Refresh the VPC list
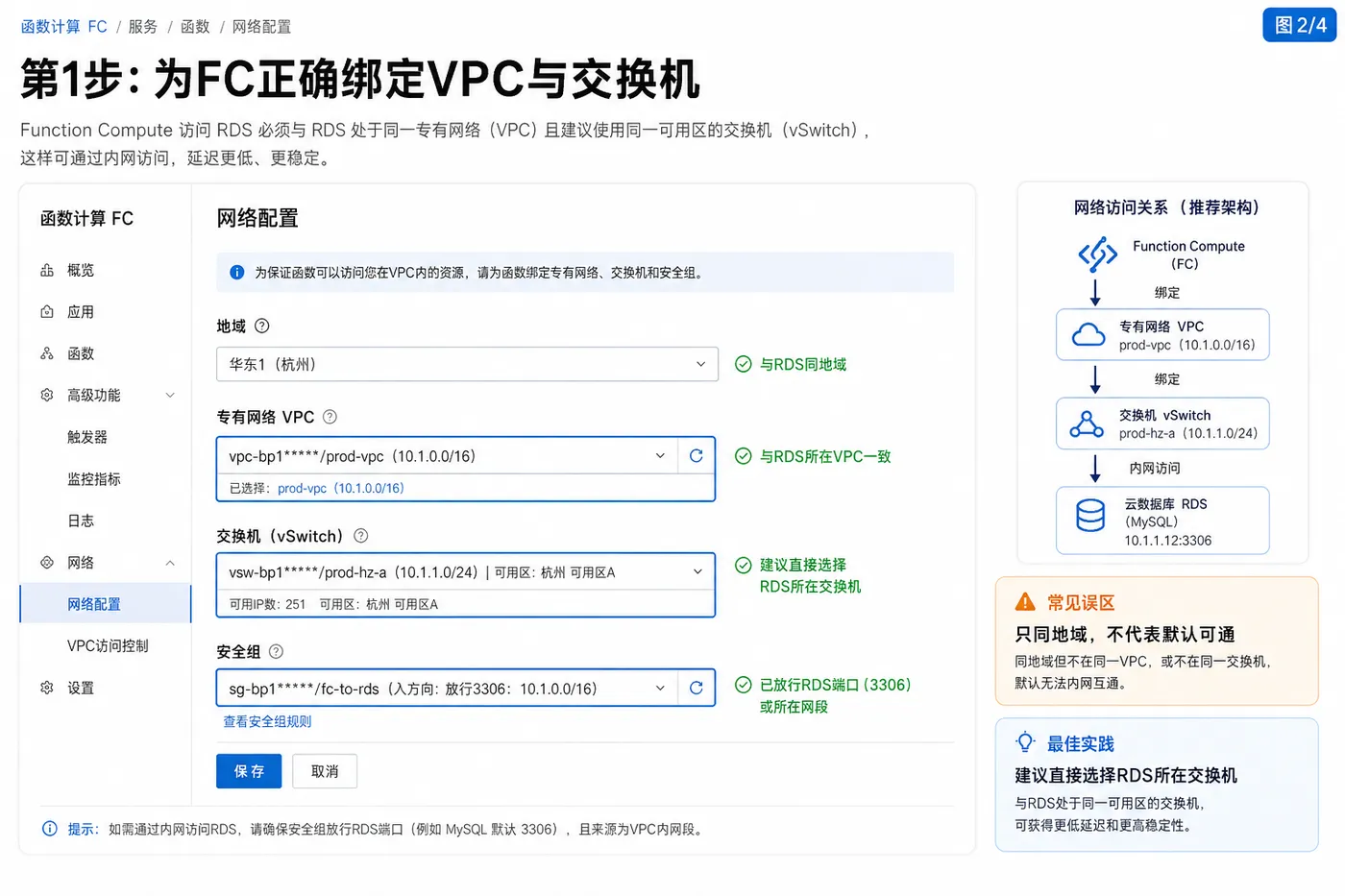This screenshot has height=896, width=1345. tap(697, 456)
